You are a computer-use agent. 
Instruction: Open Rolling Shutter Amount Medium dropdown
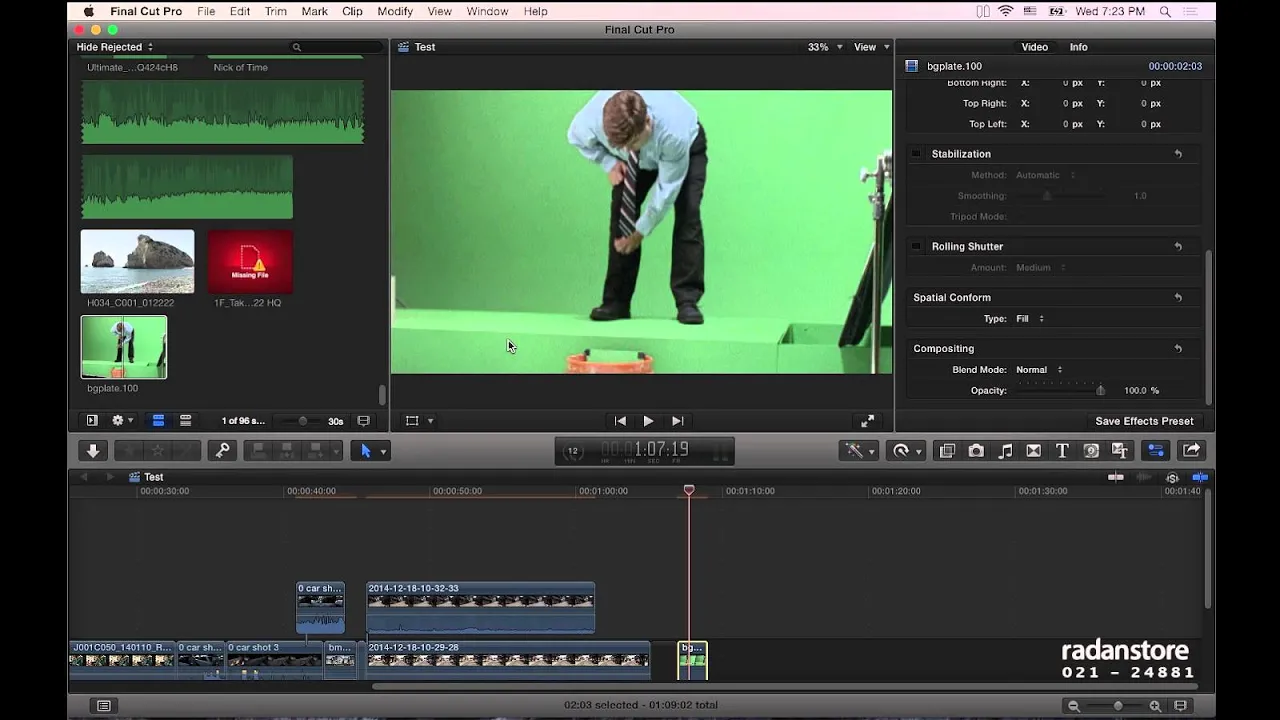1041,268
